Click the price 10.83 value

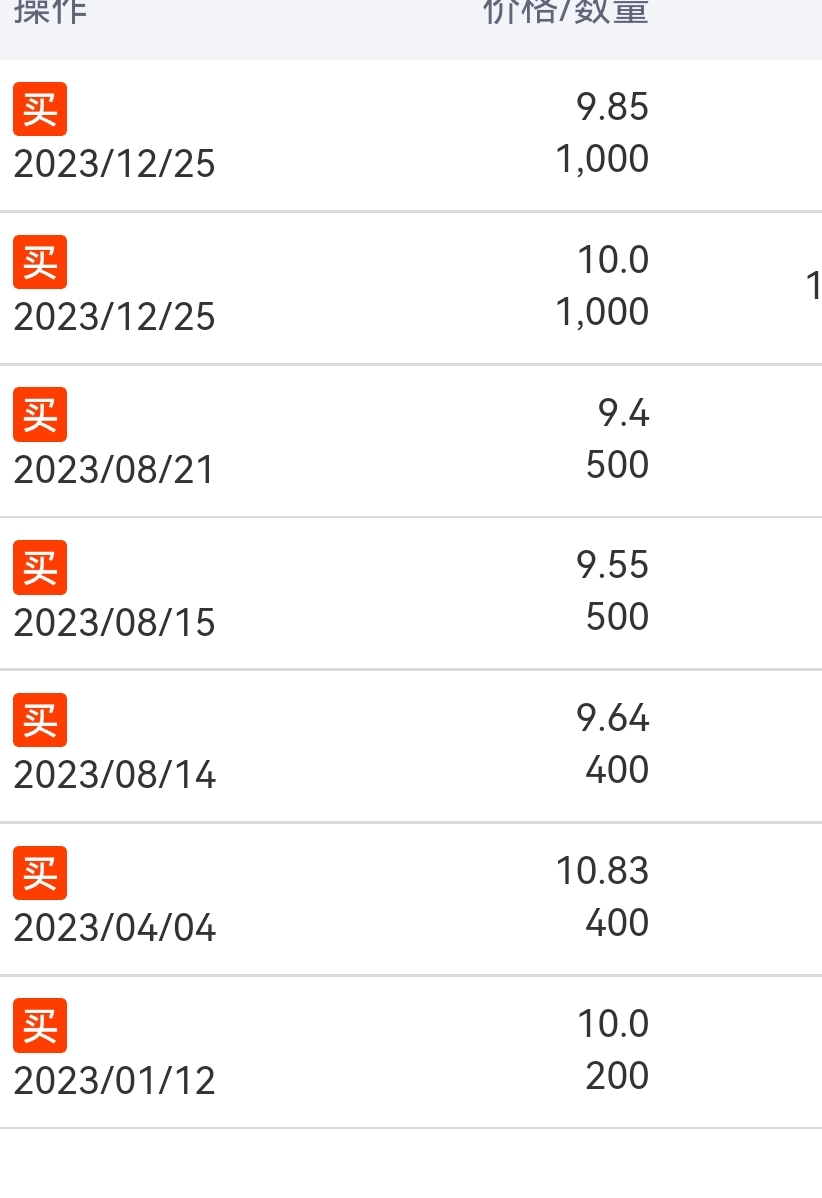(x=603, y=871)
